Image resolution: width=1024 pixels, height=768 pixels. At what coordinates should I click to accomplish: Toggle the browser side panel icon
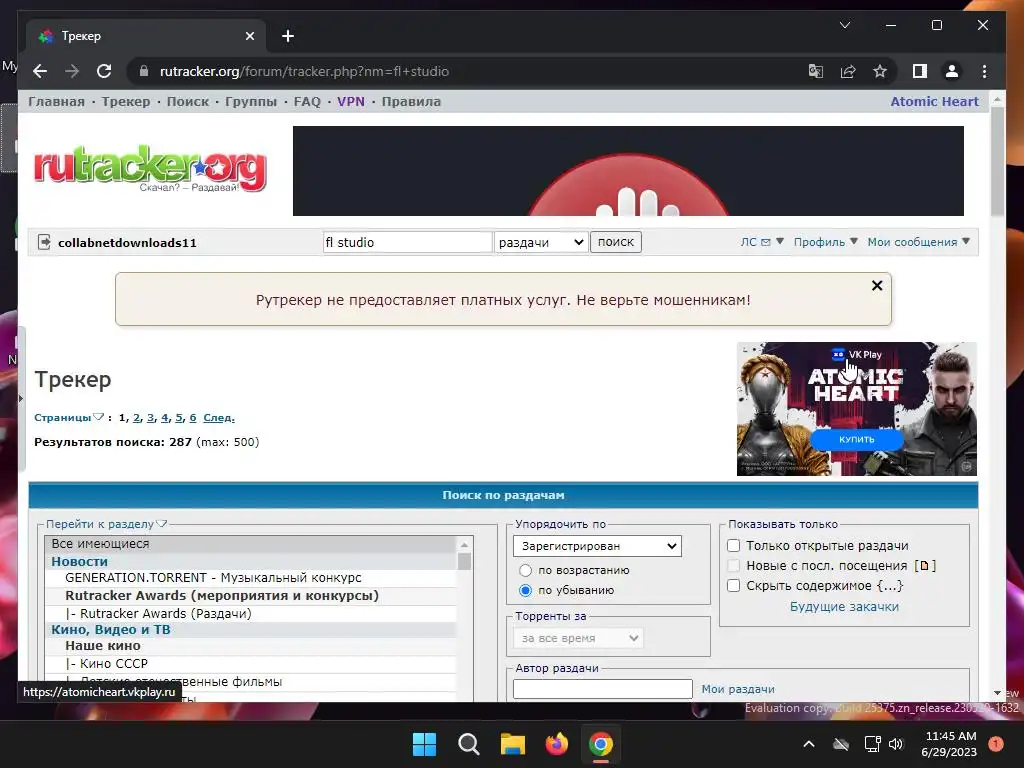tap(920, 71)
